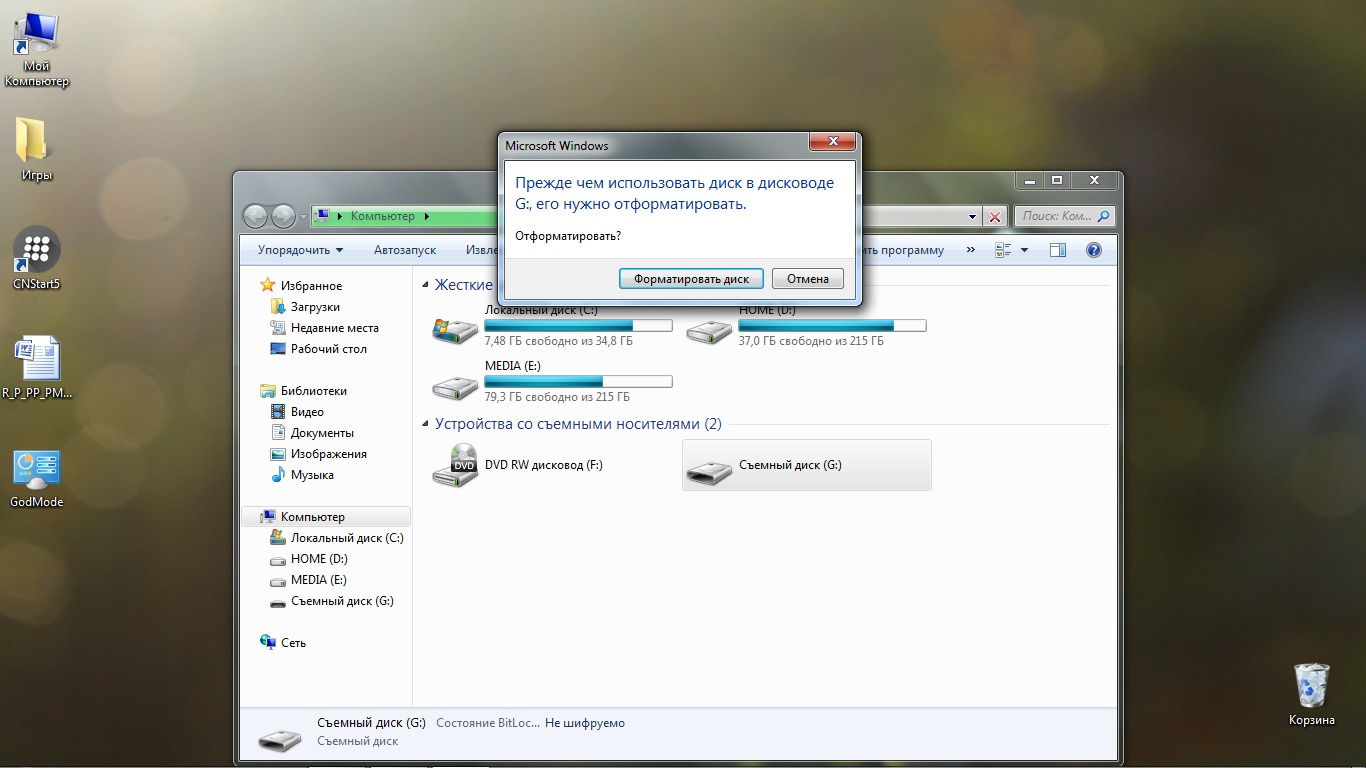Select the R_P_PP_PM Word document icon
The height and width of the screenshot is (768, 1366).
coord(37,368)
